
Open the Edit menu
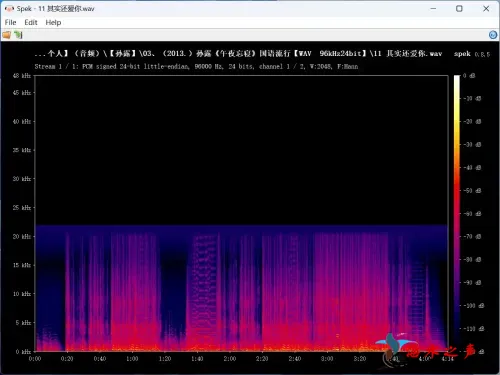pyautogui.click(x=31, y=22)
